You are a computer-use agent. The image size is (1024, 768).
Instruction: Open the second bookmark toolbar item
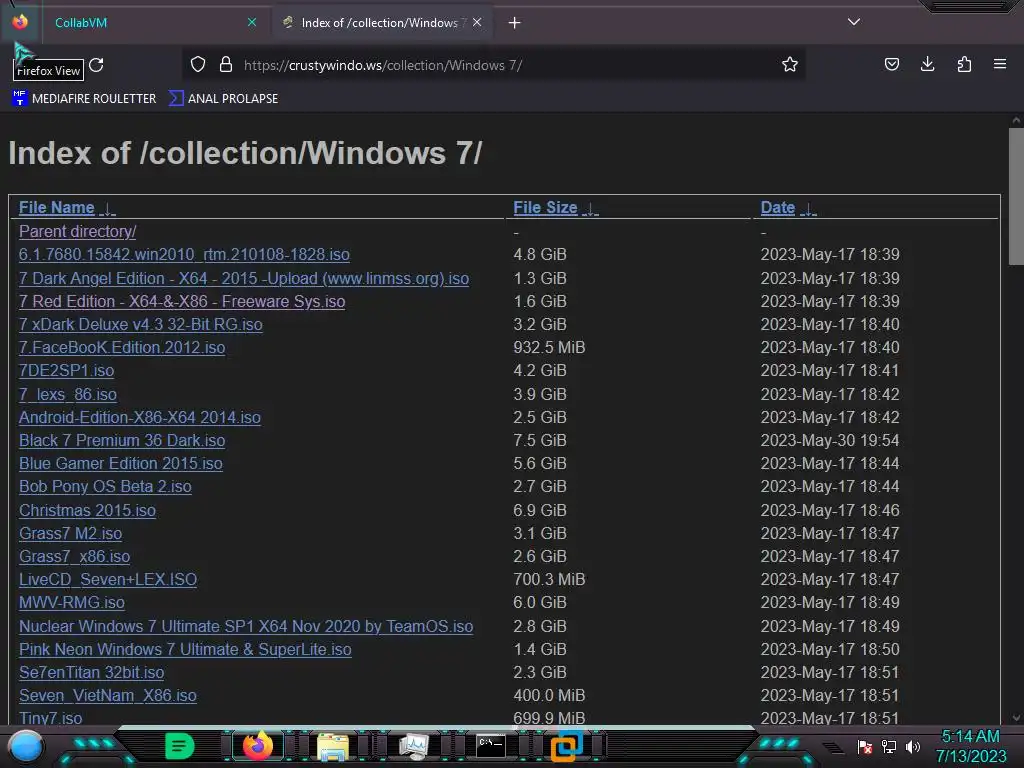pos(224,99)
